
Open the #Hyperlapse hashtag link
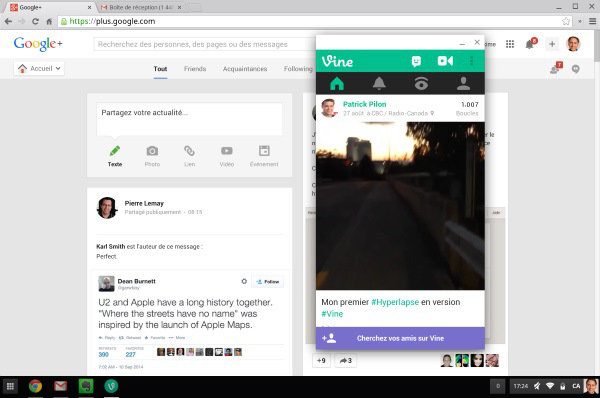395,302
